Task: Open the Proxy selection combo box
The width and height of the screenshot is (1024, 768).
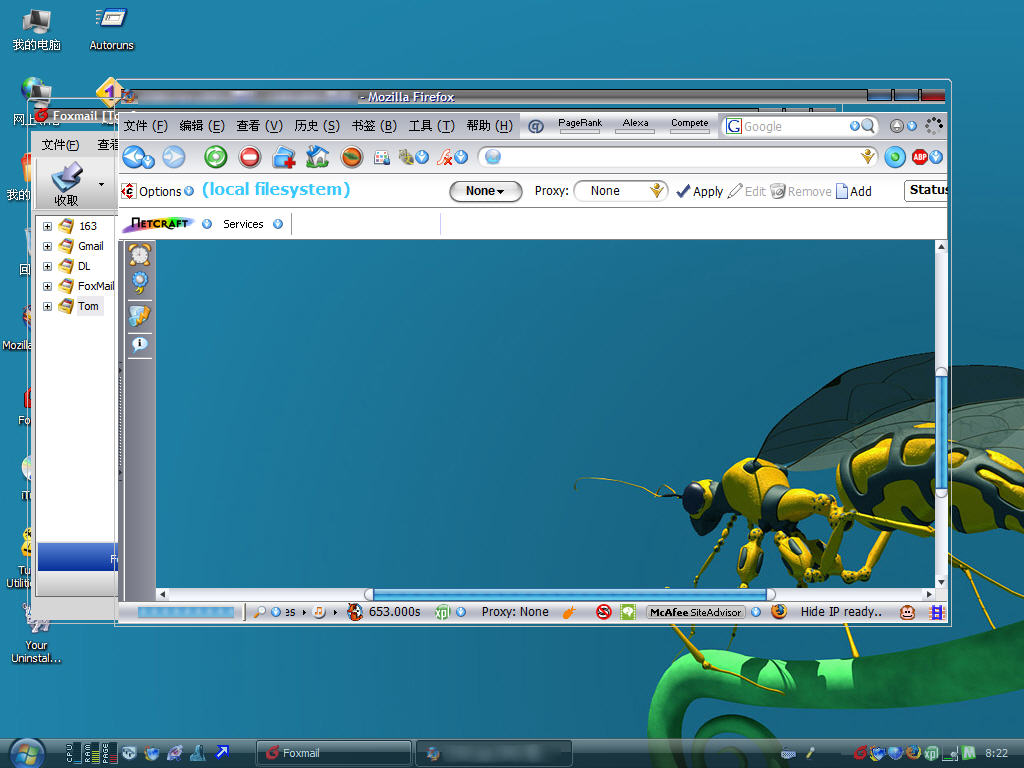Action: pyautogui.click(x=620, y=191)
